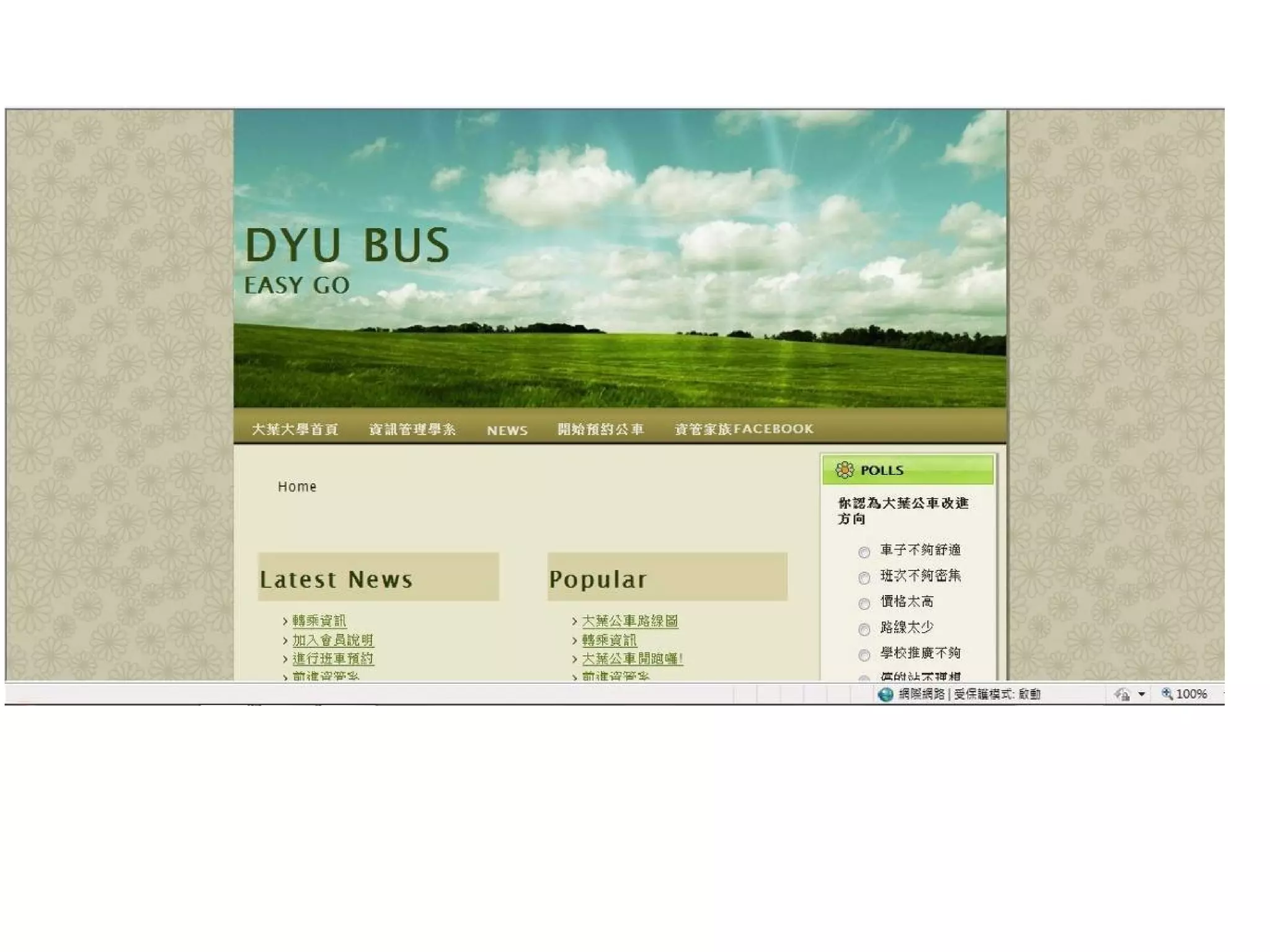1270x952 pixels.
Task: Click the Home breadcrumb text
Action: coord(296,487)
